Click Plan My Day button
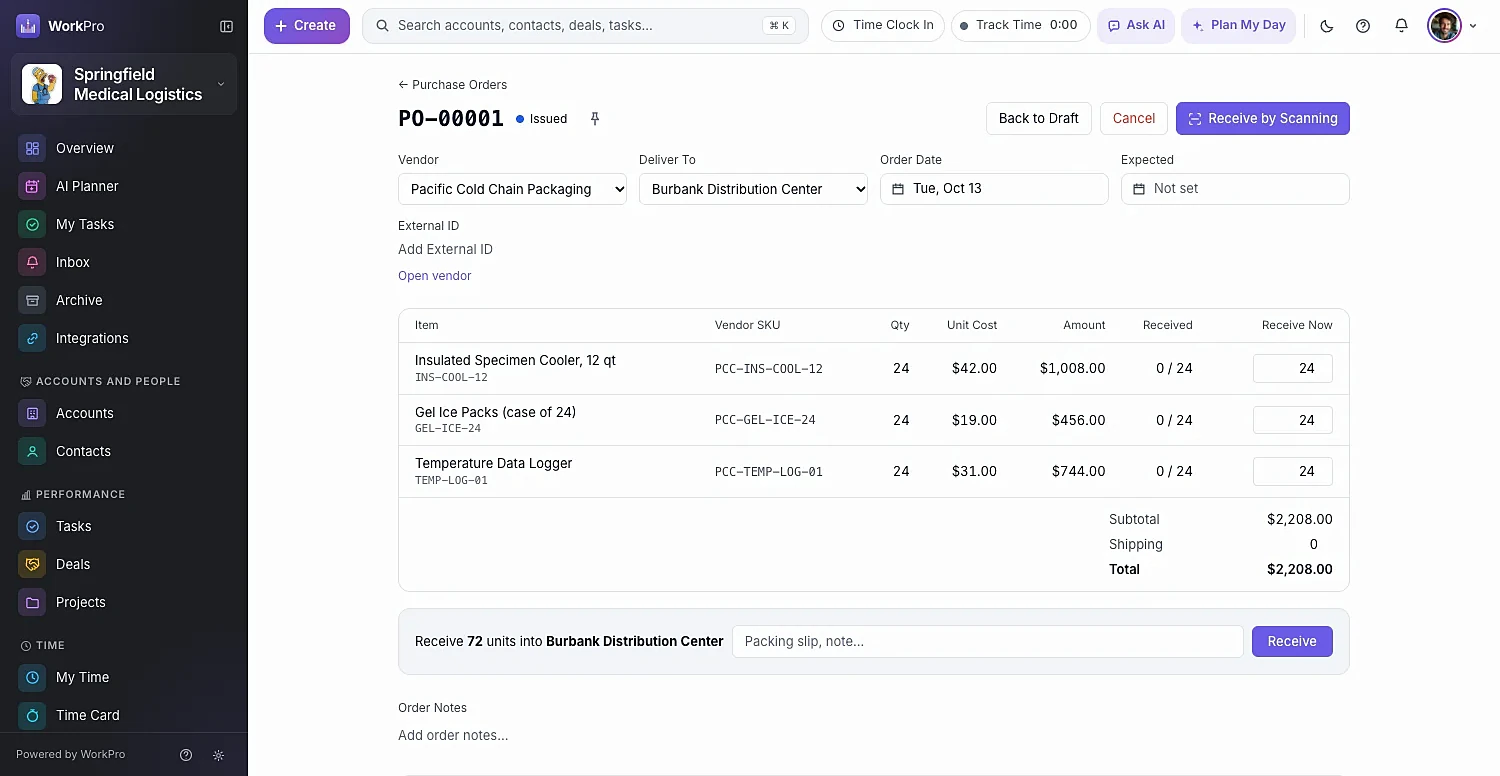Image resolution: width=1500 pixels, height=776 pixels. point(1239,26)
